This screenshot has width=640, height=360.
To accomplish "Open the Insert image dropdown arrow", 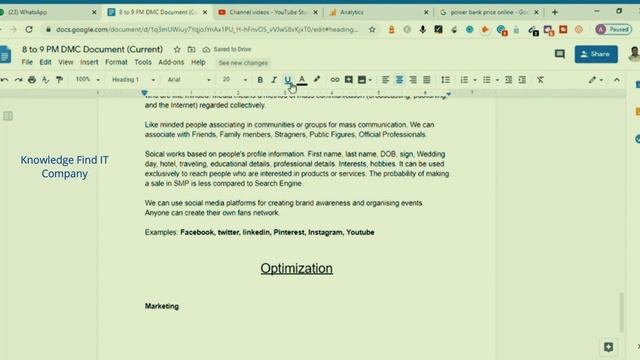I will click(x=370, y=80).
